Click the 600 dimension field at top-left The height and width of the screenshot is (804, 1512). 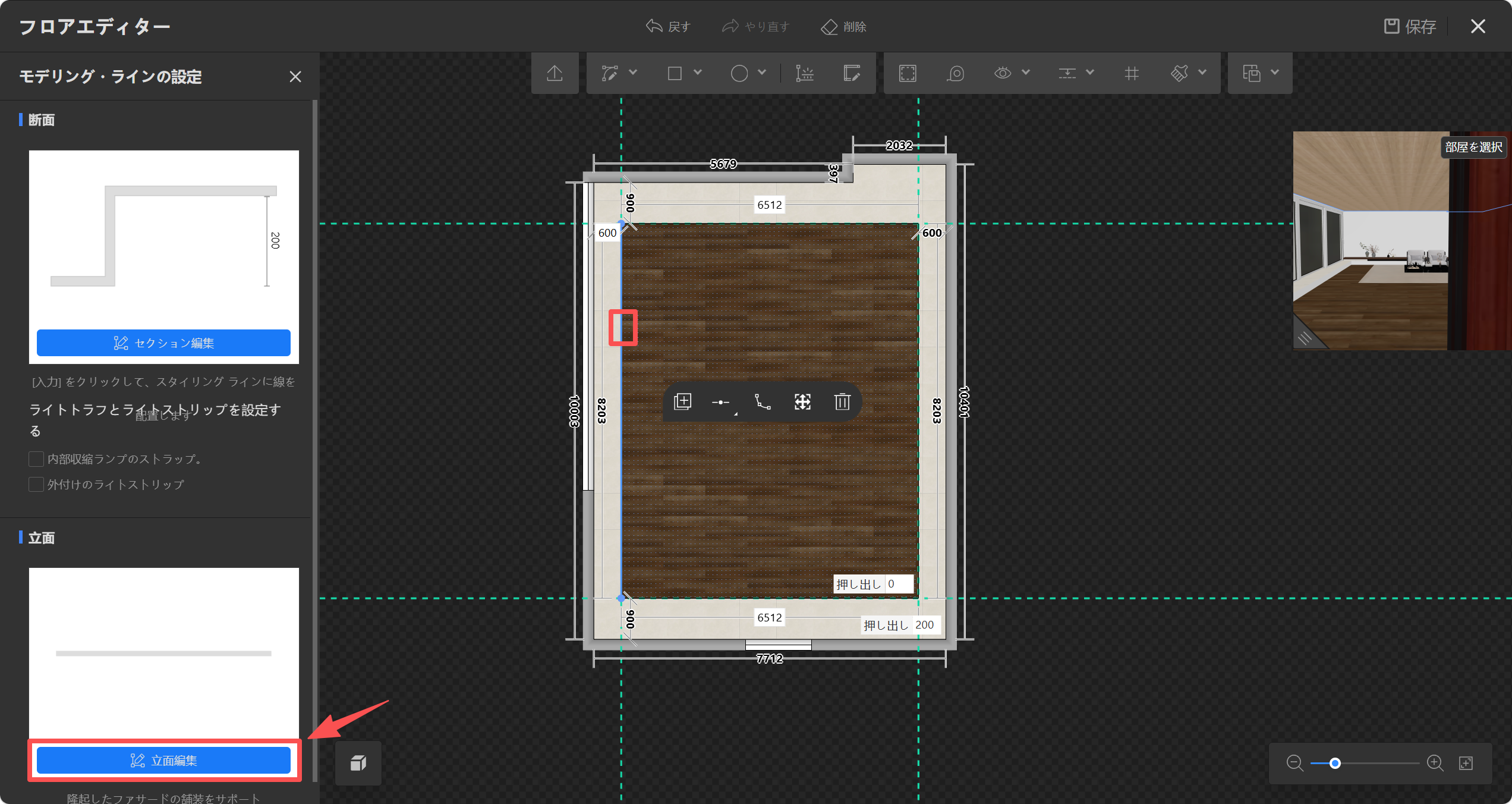coord(607,233)
